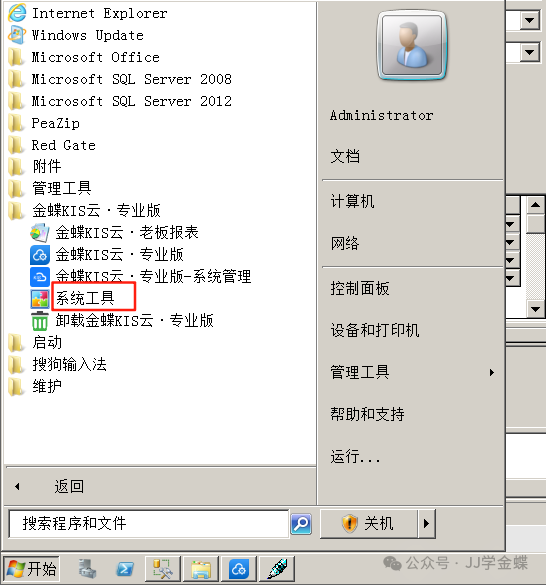The image size is (546, 585).
Task: Expand the Microsoft SQL Server 2012 folder
Action: 120,101
